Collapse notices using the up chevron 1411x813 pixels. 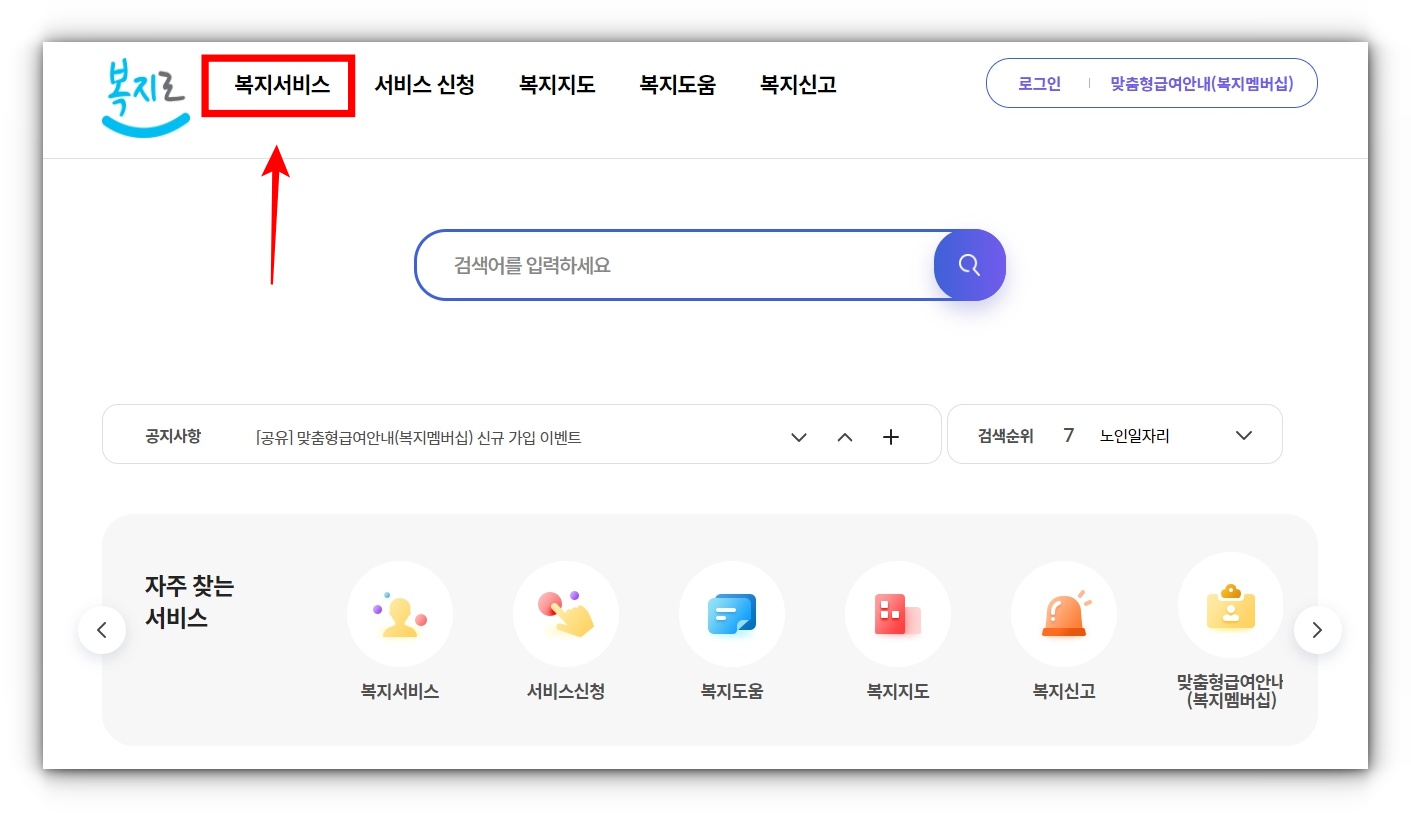coord(845,437)
